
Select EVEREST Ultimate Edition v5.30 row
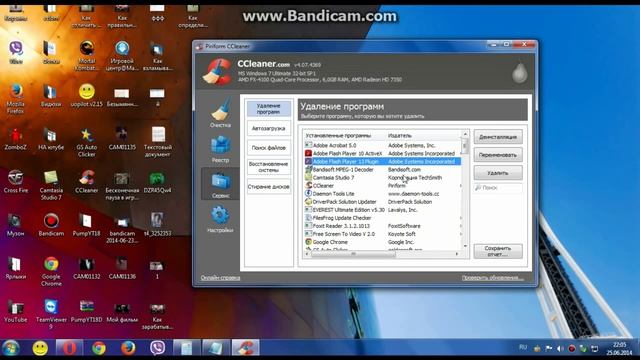coord(382,210)
